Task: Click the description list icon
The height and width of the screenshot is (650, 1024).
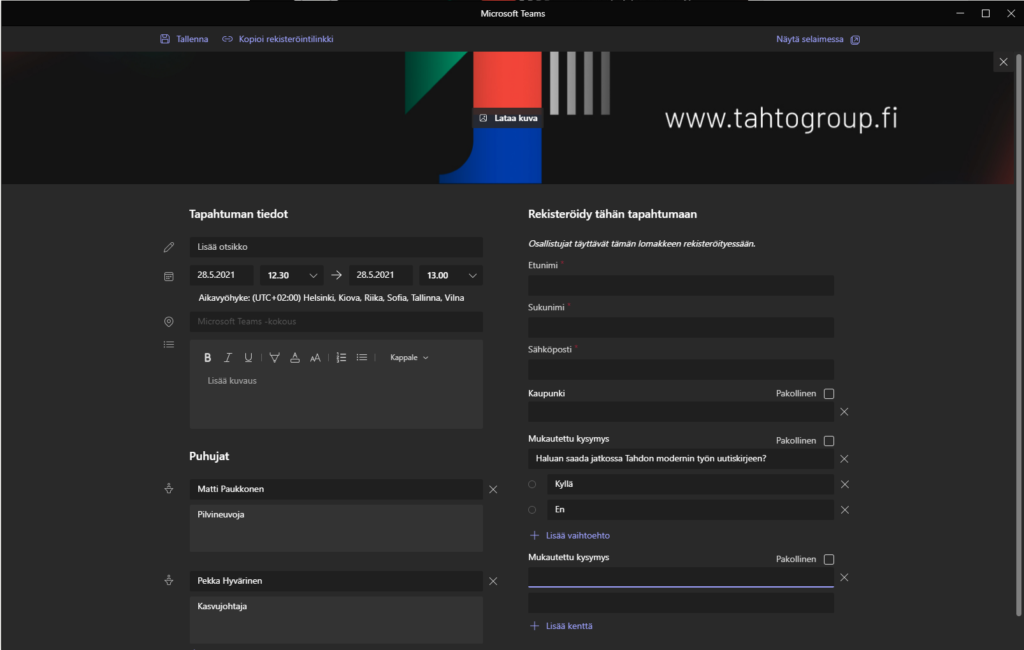Action: (x=169, y=345)
